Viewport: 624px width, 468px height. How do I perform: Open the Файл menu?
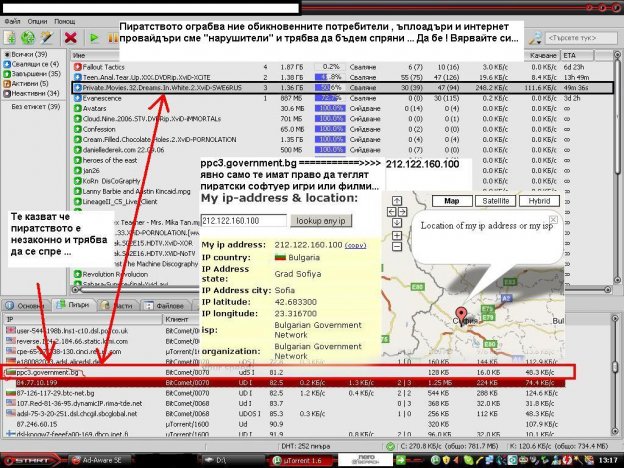13,20
